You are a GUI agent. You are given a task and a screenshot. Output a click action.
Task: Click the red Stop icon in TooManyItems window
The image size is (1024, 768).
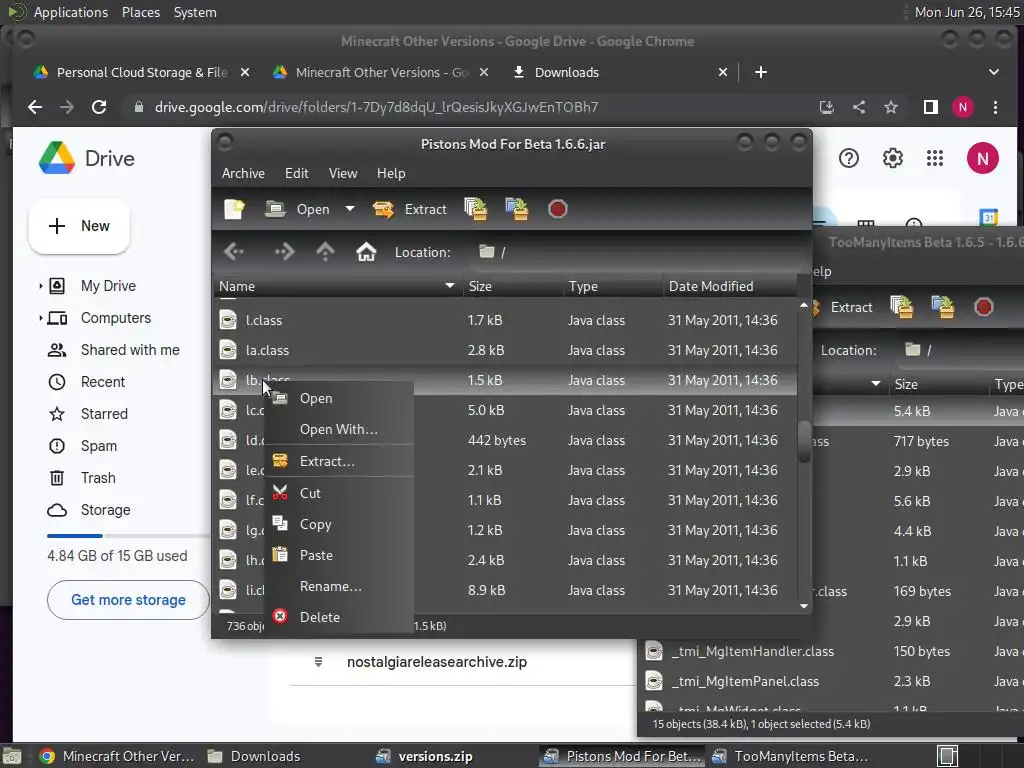click(x=984, y=307)
